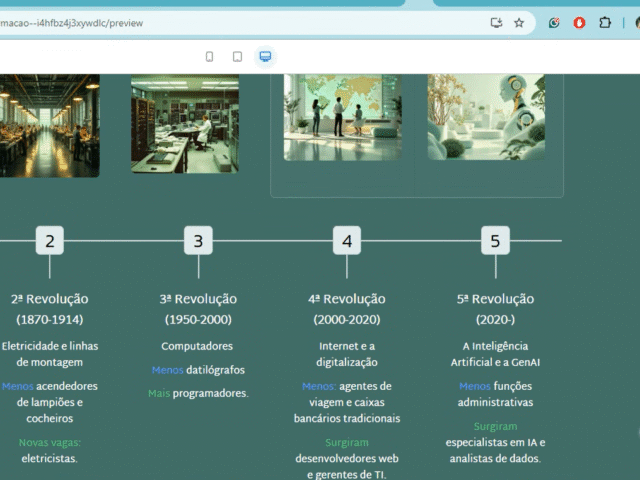Open the browser Extensions puzzle icon
This screenshot has height=480, width=640.
[x=605, y=22]
